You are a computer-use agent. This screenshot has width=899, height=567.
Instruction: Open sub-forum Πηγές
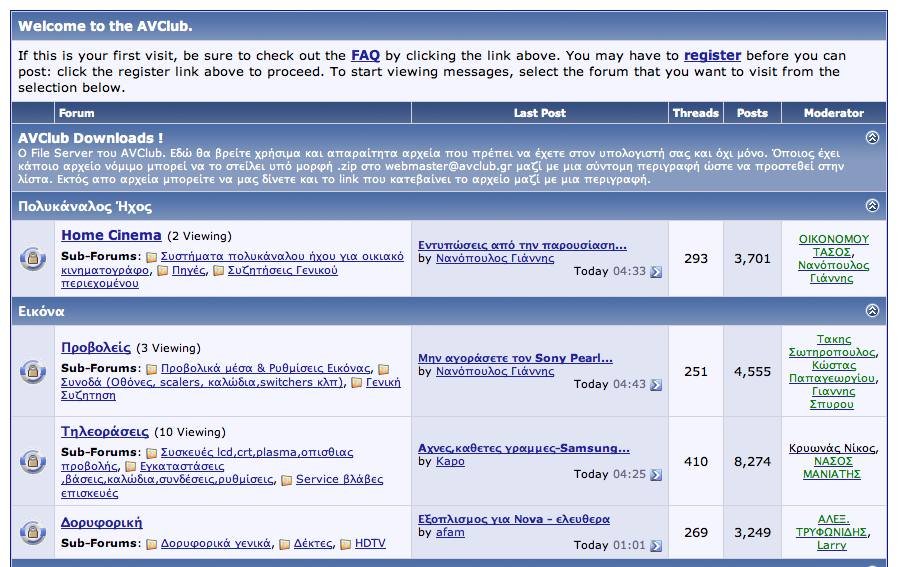tap(189, 270)
